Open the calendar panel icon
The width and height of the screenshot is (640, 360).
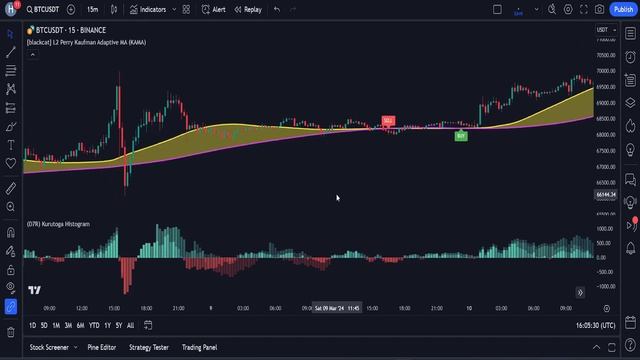tap(630, 322)
